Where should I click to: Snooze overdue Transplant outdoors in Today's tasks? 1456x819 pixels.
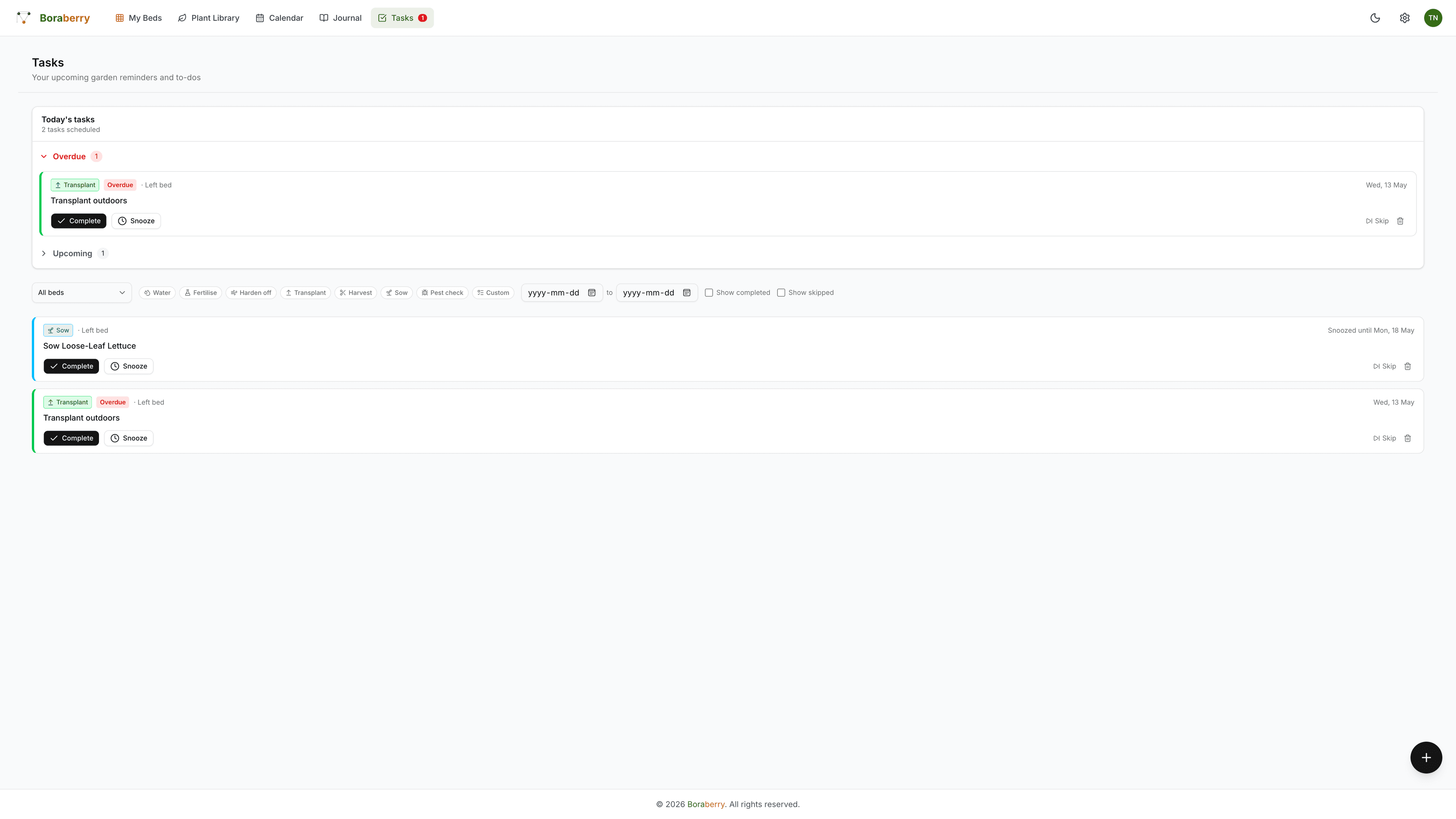click(136, 221)
